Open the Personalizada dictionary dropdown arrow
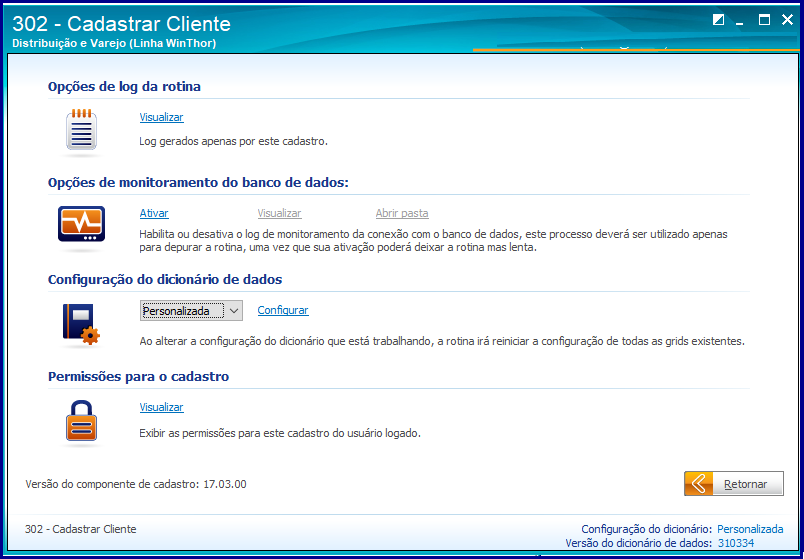The image size is (804, 559). point(234,311)
